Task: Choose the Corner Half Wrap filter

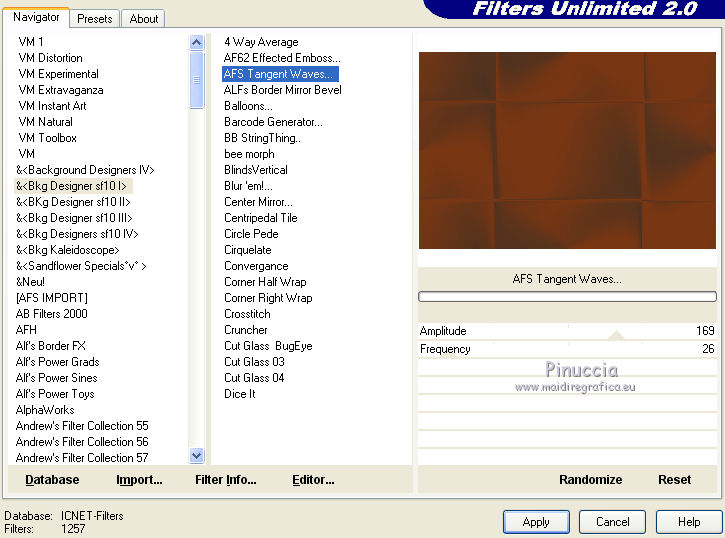Action: point(265,282)
